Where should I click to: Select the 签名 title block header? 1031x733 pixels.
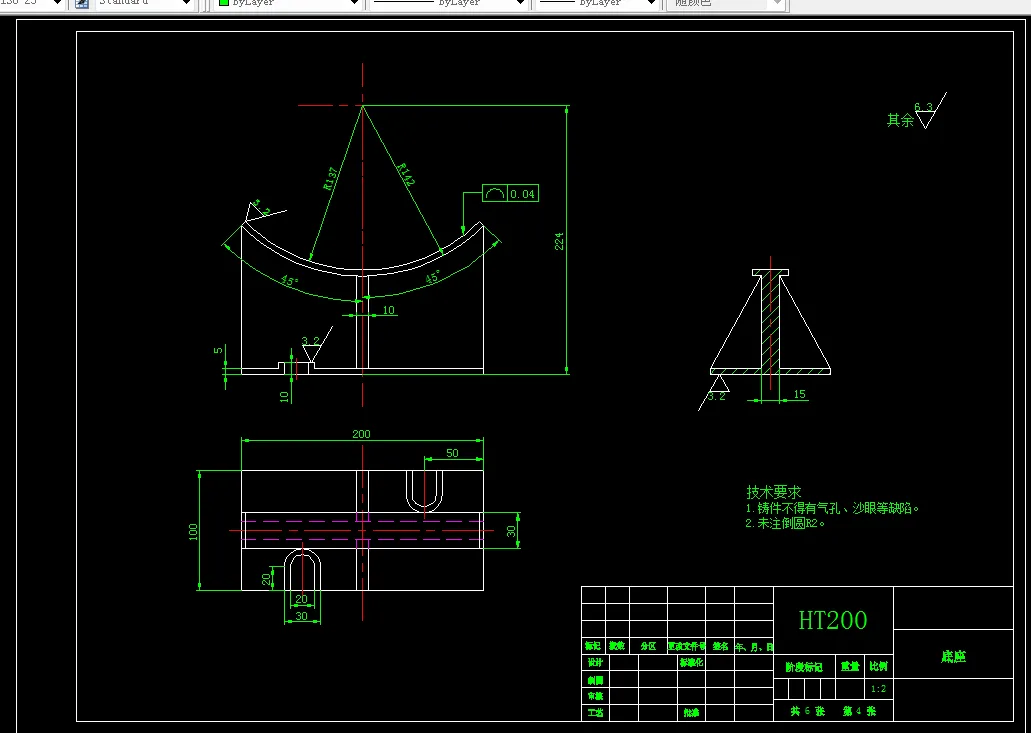coord(720,646)
